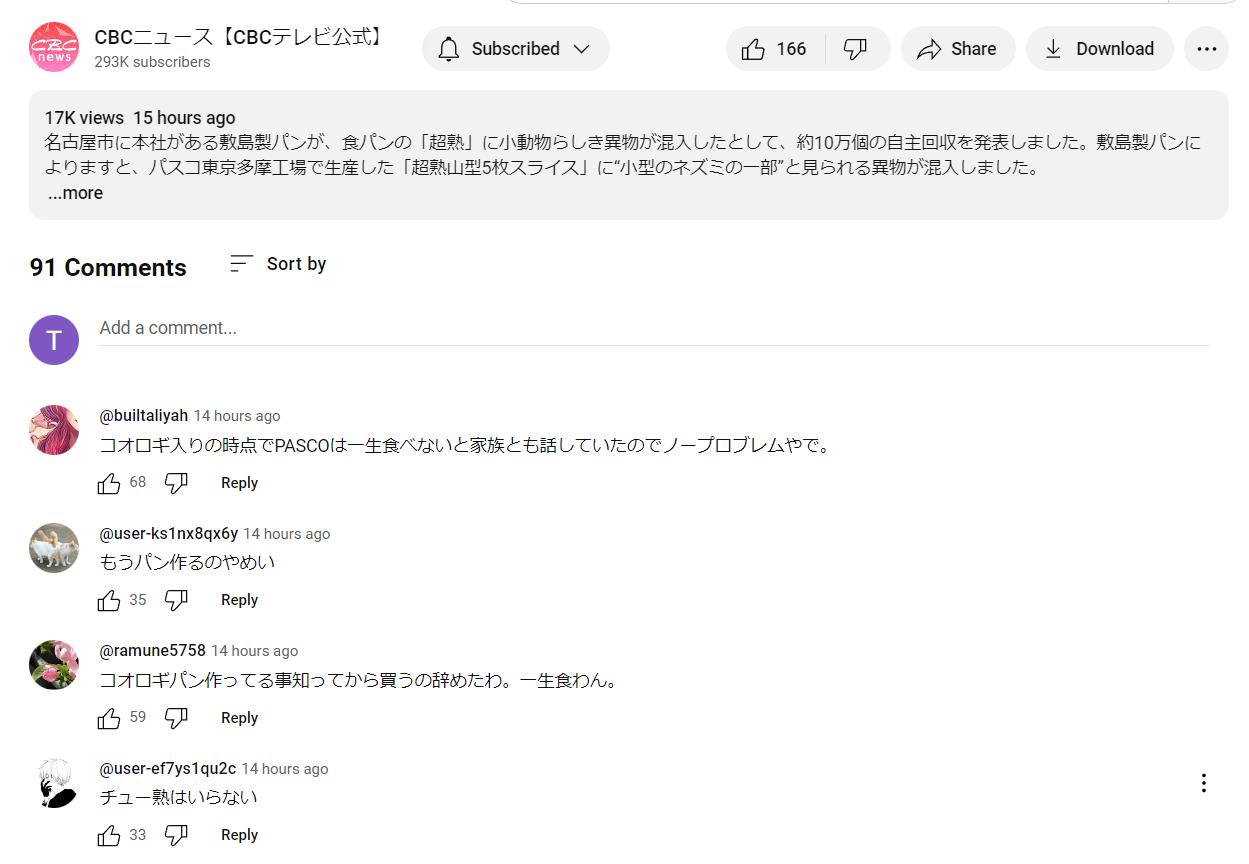Dislike @builtaliyah's comment
This screenshot has width=1249, height=864.
176,483
